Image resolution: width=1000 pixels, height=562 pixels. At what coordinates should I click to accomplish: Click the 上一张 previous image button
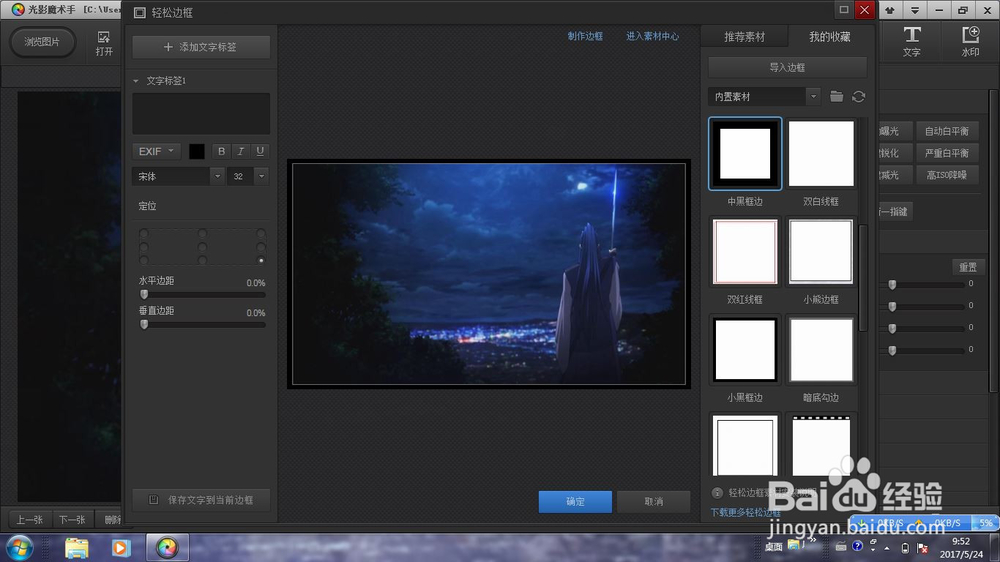click(29, 520)
